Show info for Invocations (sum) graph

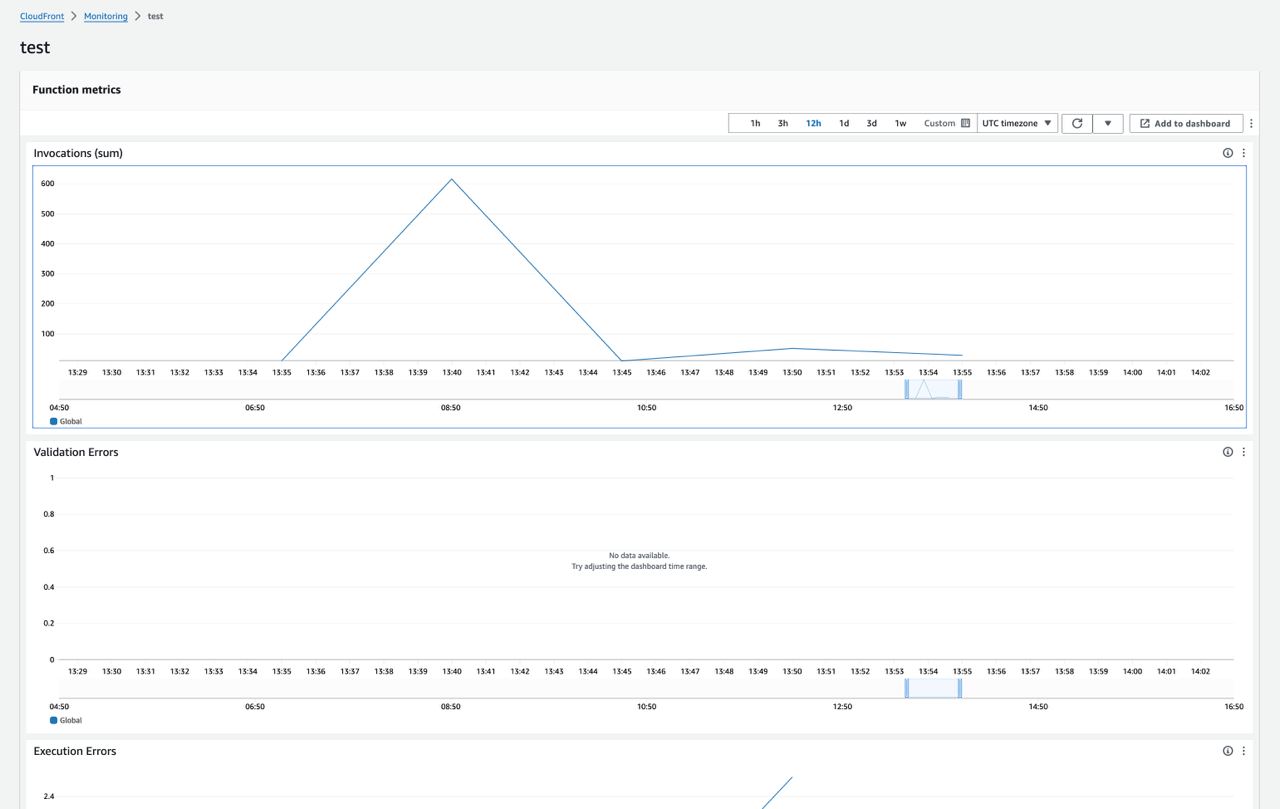point(1228,153)
